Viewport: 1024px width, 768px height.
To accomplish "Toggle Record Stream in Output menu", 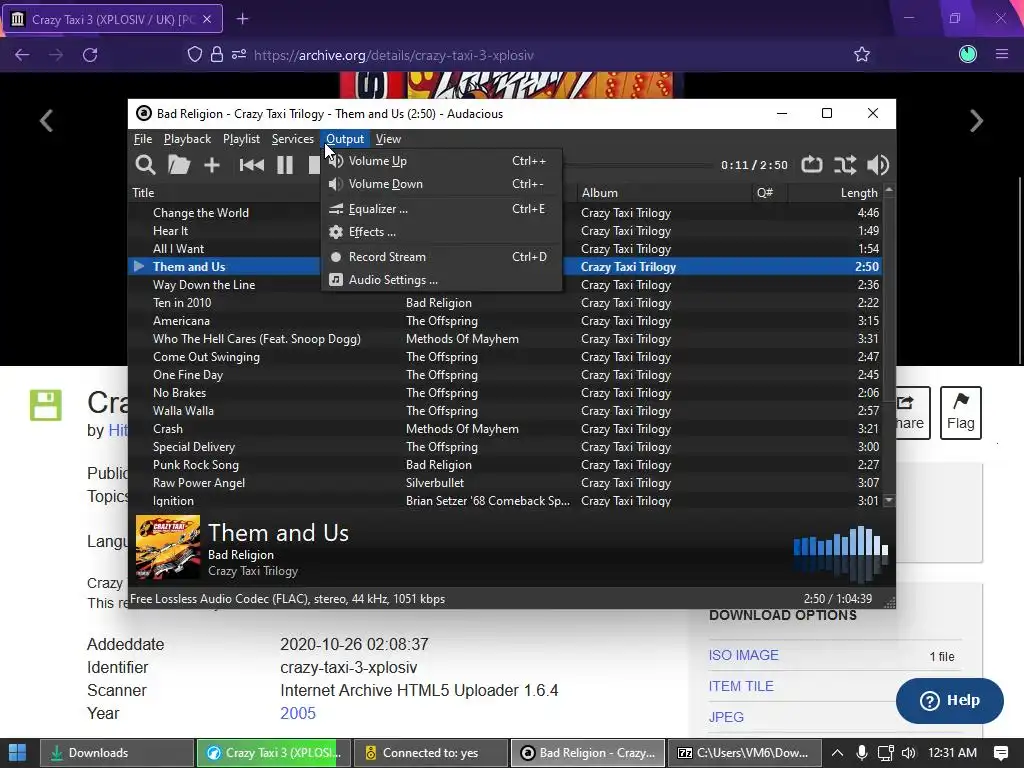I will click(441, 257).
